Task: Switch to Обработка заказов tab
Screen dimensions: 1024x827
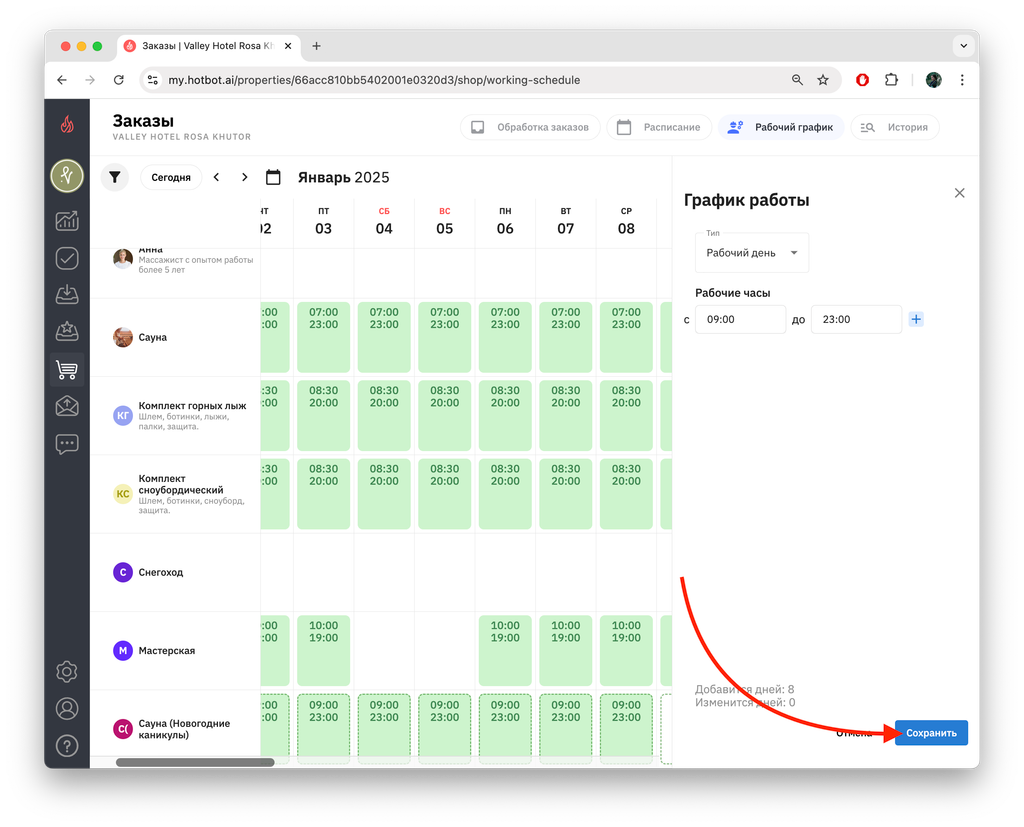Action: (x=530, y=127)
